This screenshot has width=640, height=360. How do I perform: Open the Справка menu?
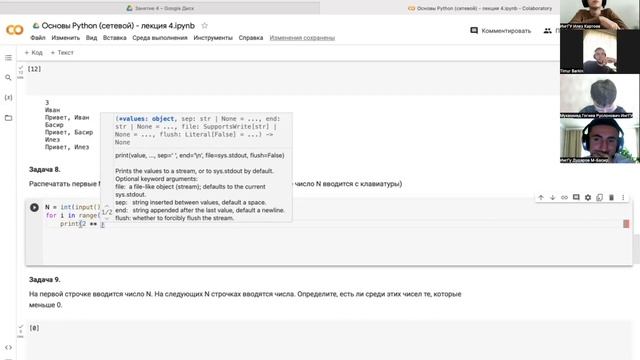pyautogui.click(x=251, y=38)
